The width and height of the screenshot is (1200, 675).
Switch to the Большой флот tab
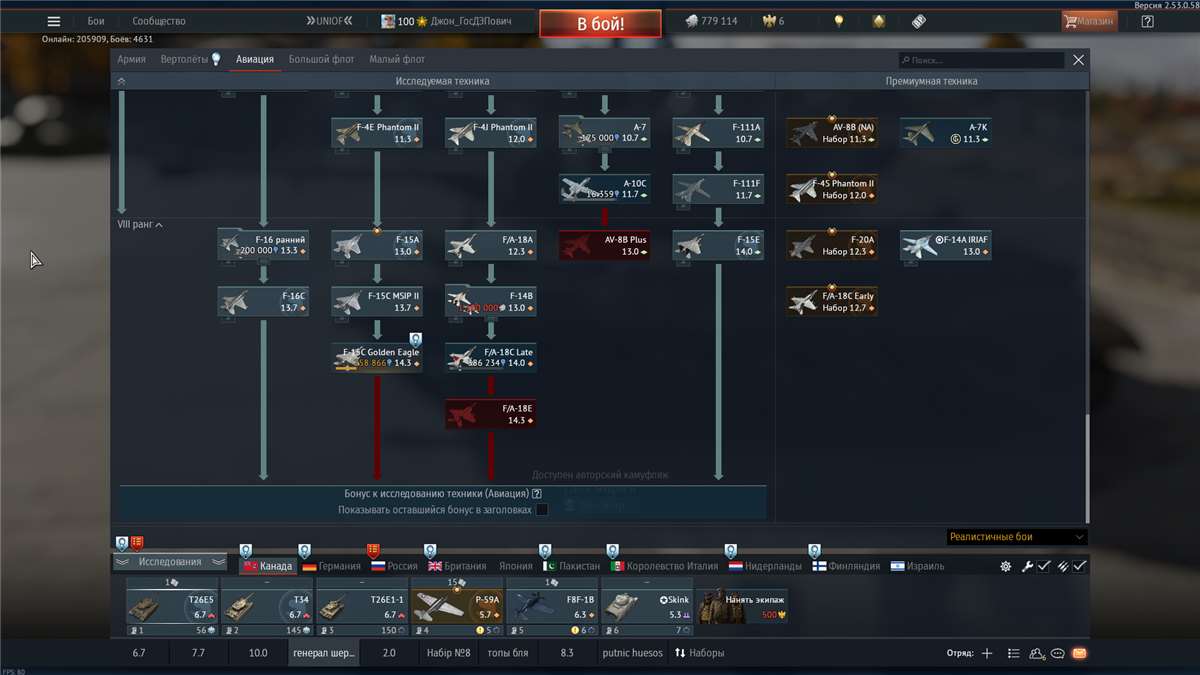coord(321,60)
